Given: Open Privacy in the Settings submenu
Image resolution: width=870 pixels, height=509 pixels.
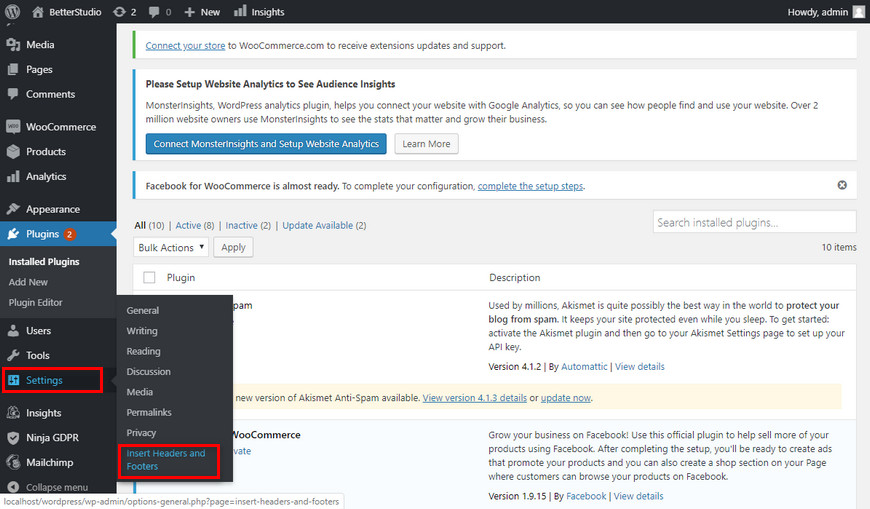Looking at the screenshot, I should tap(141, 432).
